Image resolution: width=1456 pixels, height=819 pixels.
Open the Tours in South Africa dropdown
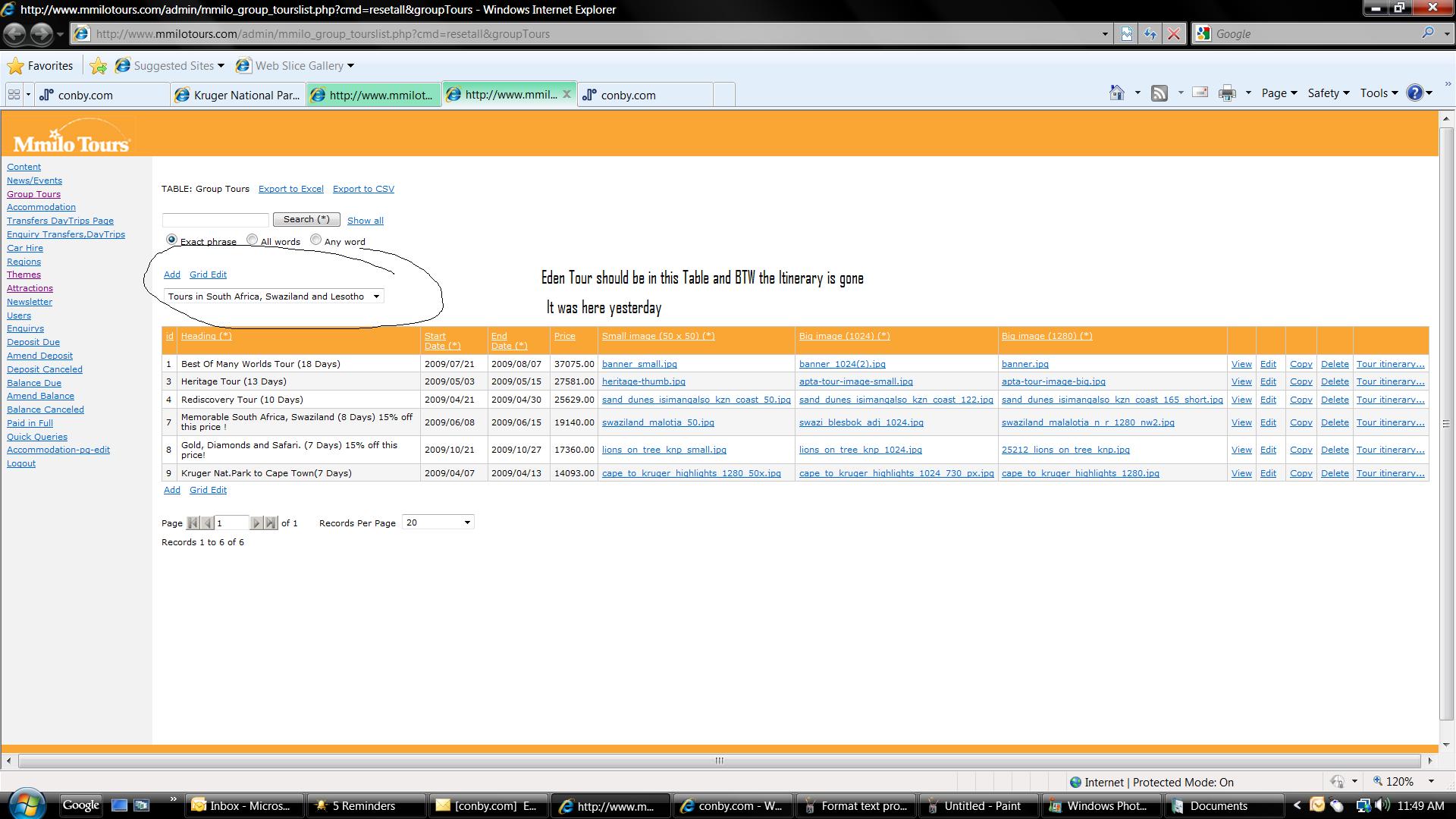(274, 297)
